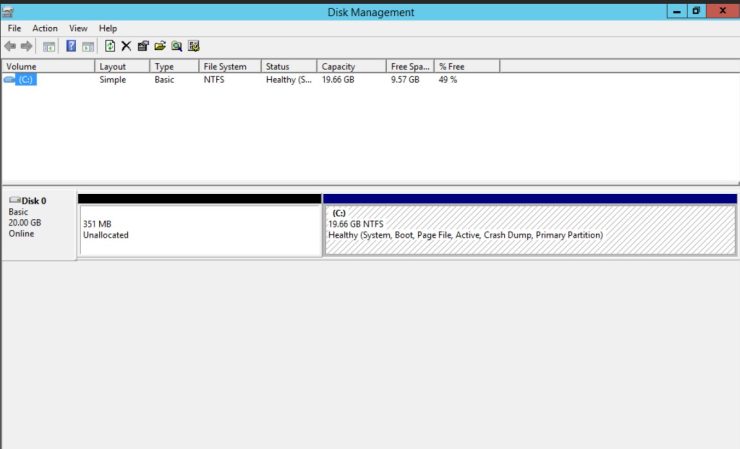Viewport: 740px width, 449px height.
Task: Click the yellow open-folder toolbar icon
Action: pos(160,46)
